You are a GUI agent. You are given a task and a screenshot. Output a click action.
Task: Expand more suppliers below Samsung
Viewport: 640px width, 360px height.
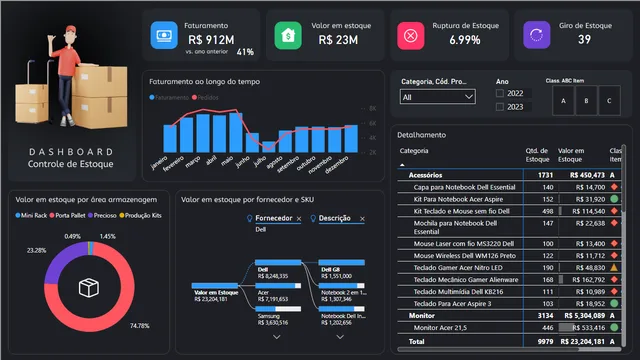(x=277, y=337)
